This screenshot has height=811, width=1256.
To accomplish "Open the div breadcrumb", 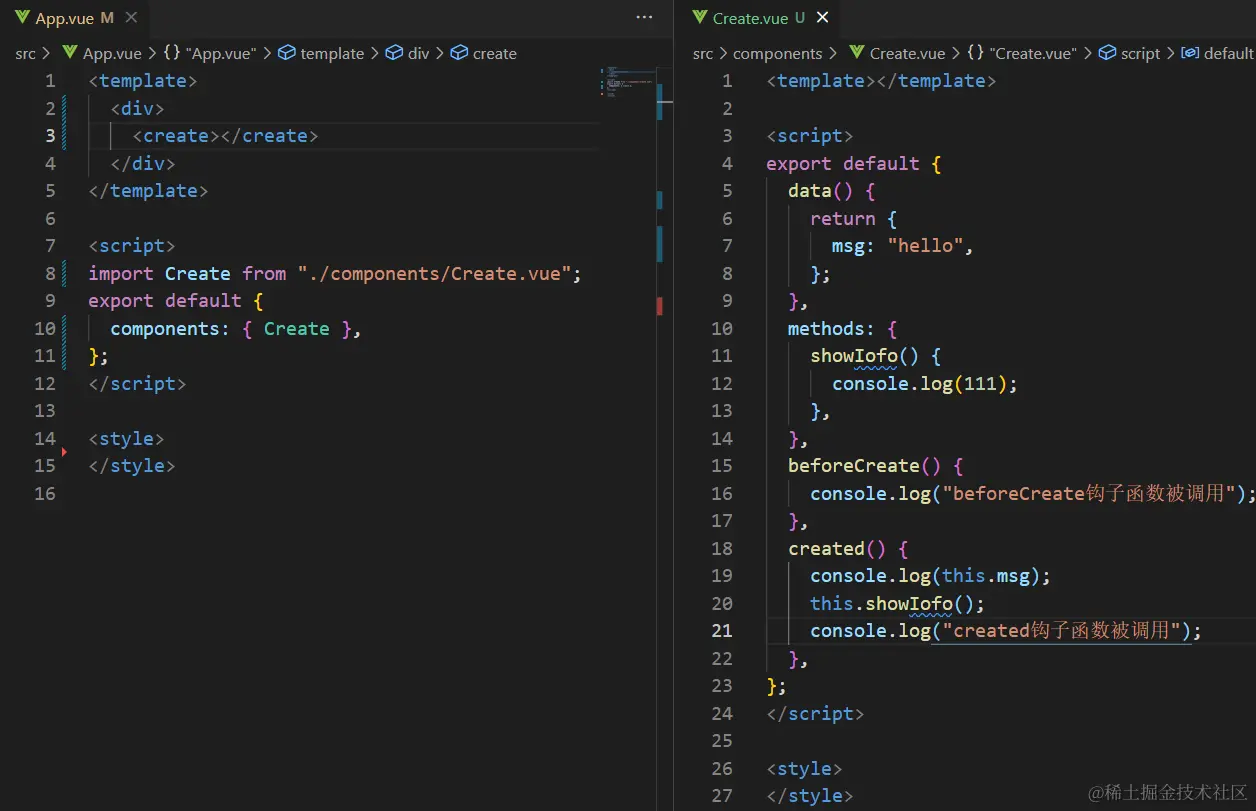I will tap(418, 53).
